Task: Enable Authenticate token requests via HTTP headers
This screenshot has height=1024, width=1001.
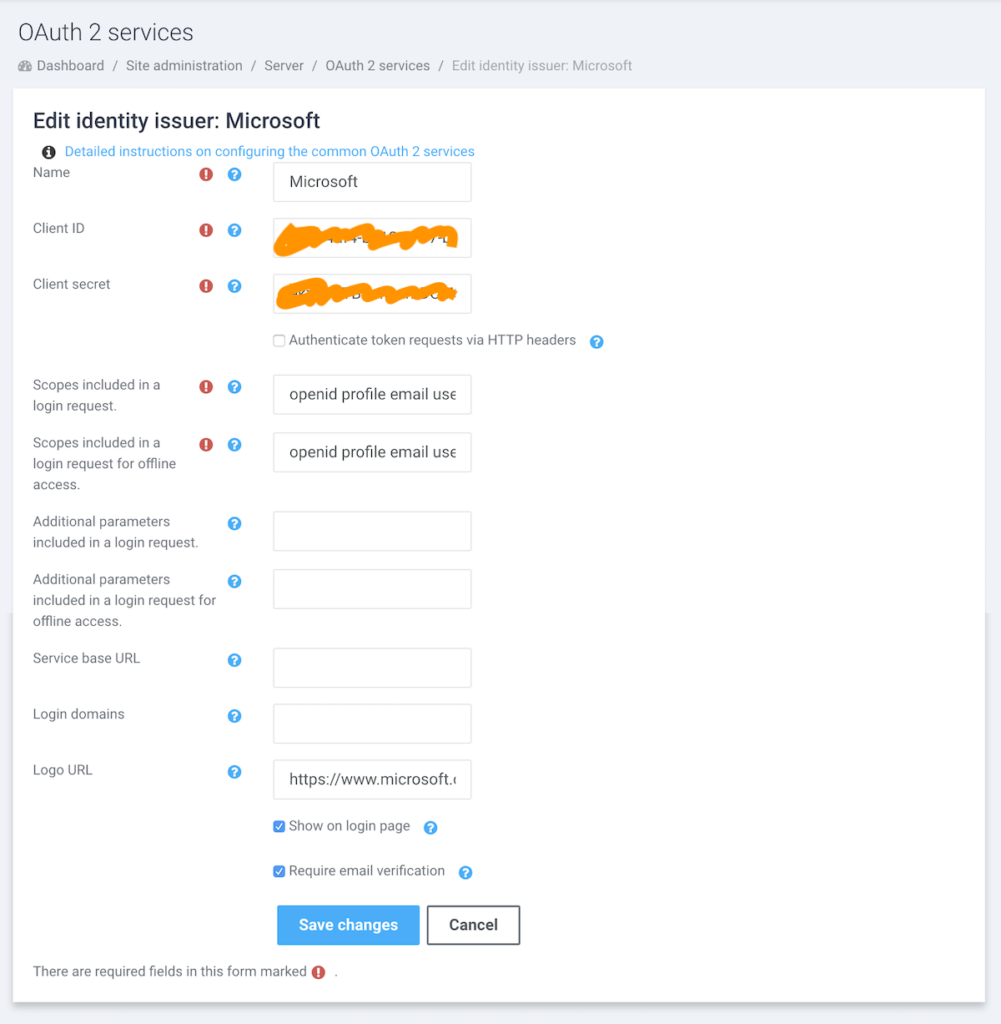Action: click(279, 340)
